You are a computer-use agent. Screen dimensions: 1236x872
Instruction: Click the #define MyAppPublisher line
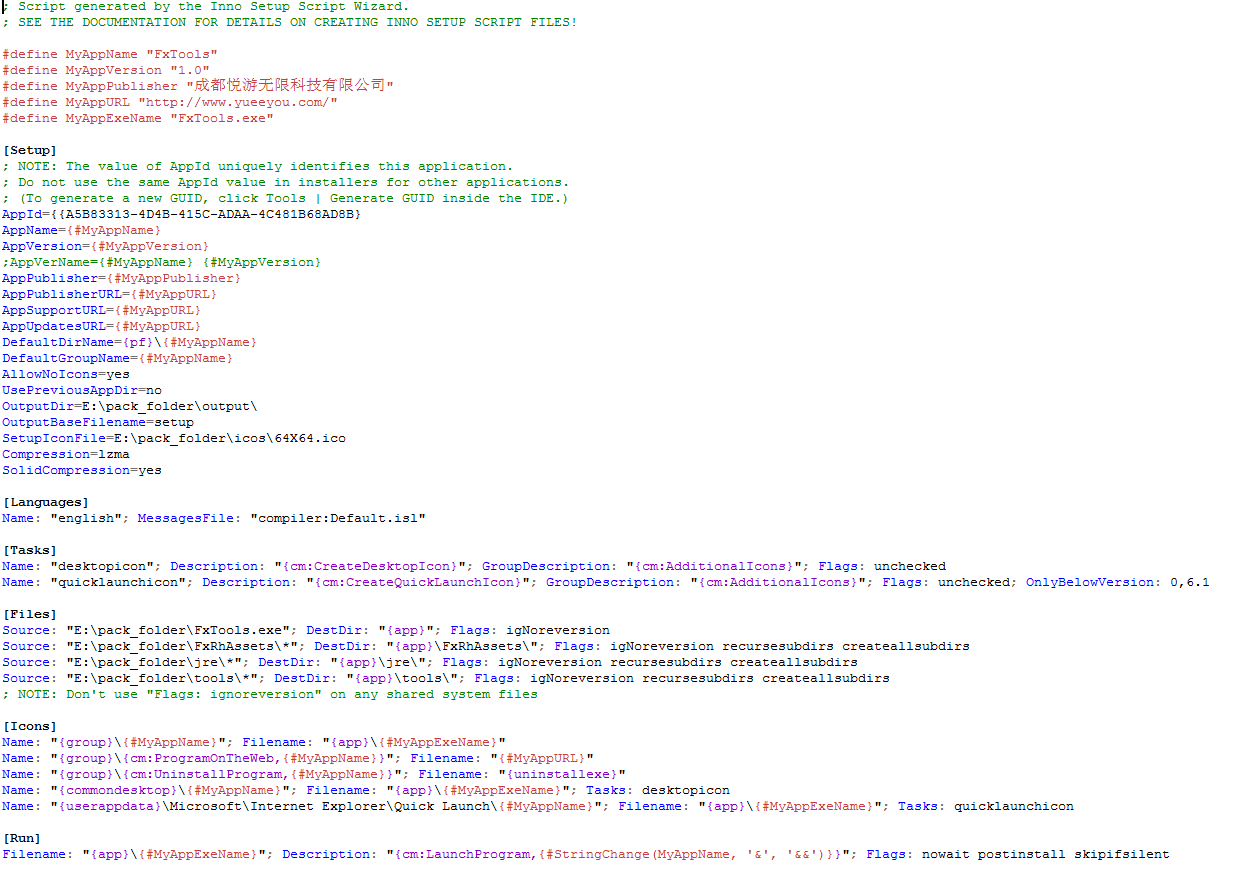(x=198, y=86)
